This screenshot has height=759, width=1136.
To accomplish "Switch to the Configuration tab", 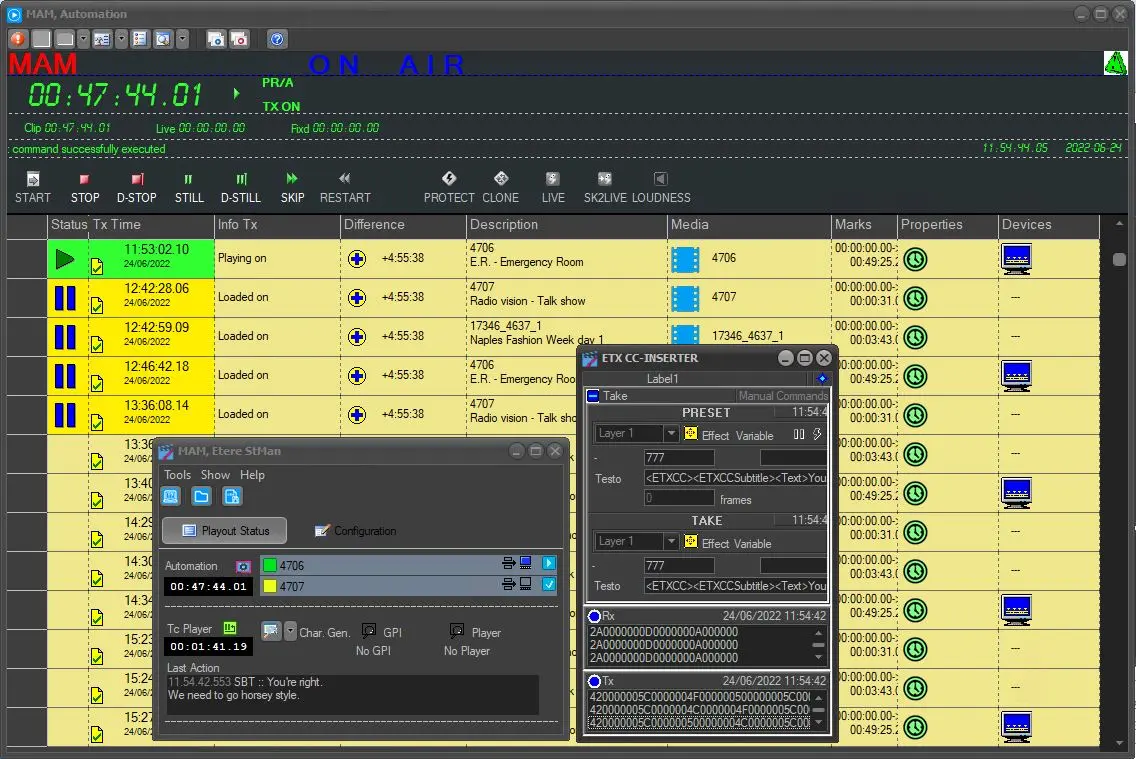I will tap(355, 531).
